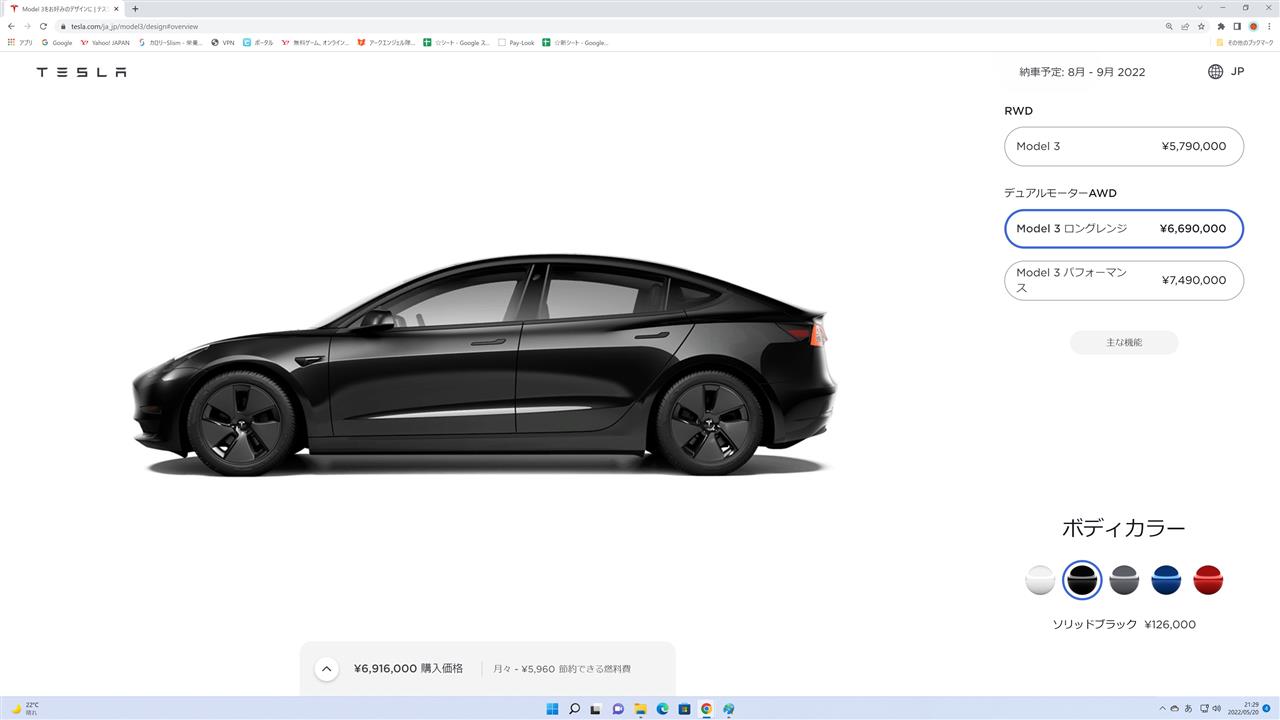Select Model 3 RWD ¥5,790,000 option
Image resolution: width=1280 pixels, height=720 pixels.
[1124, 146]
